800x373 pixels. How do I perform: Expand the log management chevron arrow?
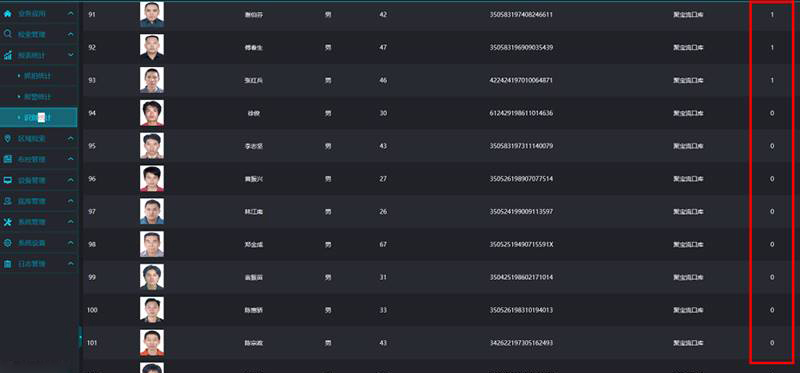pos(71,264)
